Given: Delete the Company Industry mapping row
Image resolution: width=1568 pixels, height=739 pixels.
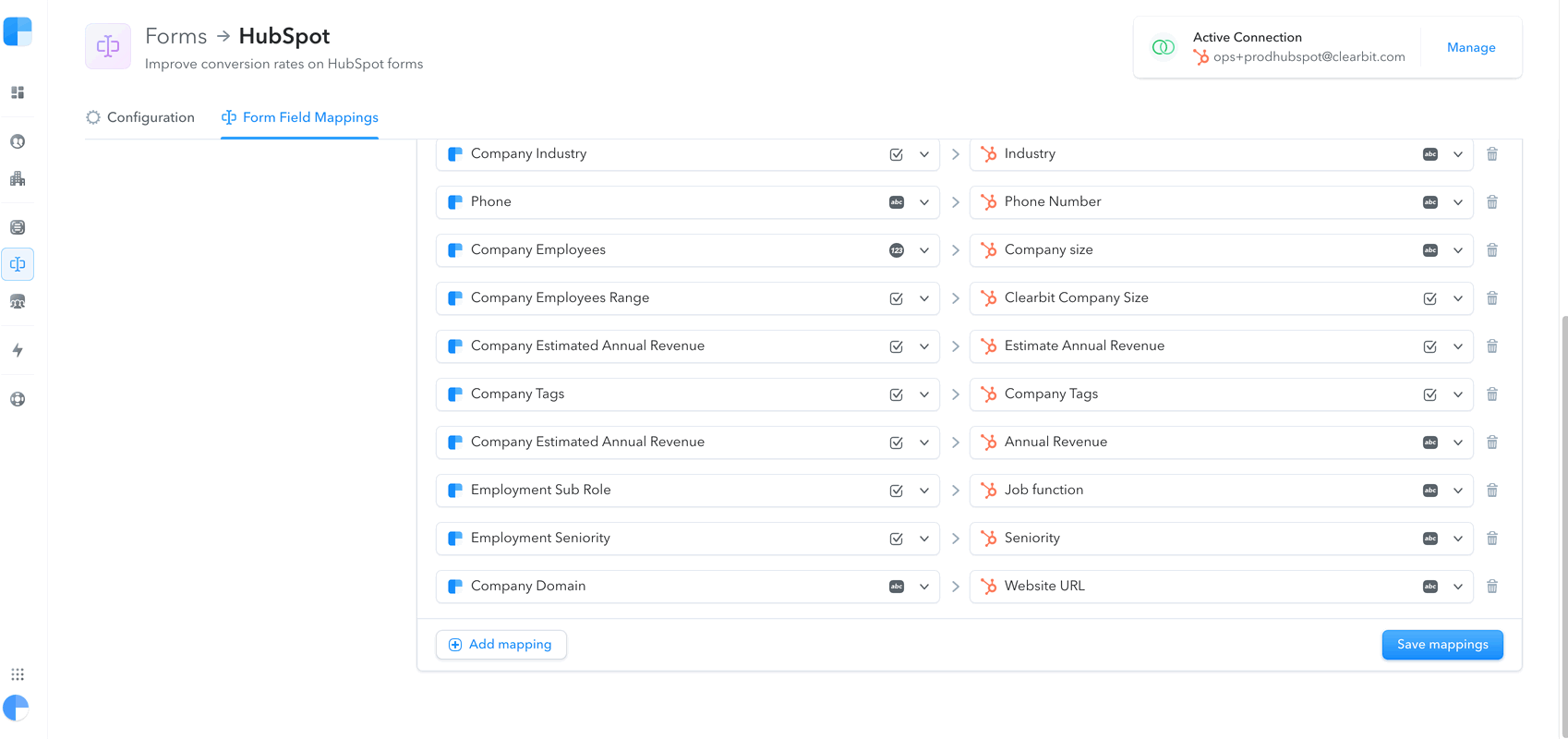Looking at the screenshot, I should click(1492, 154).
